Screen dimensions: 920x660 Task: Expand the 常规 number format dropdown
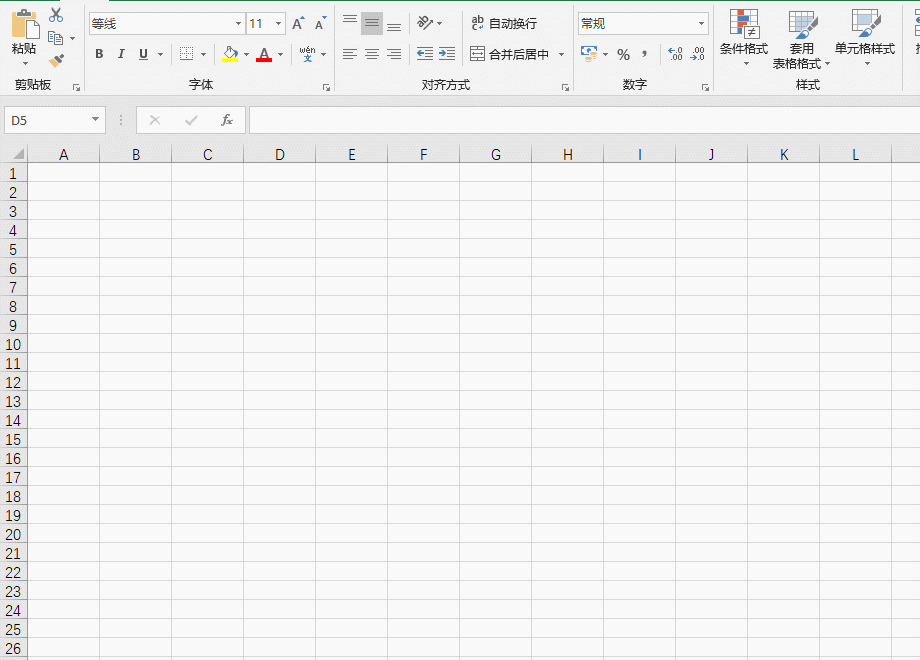701,24
